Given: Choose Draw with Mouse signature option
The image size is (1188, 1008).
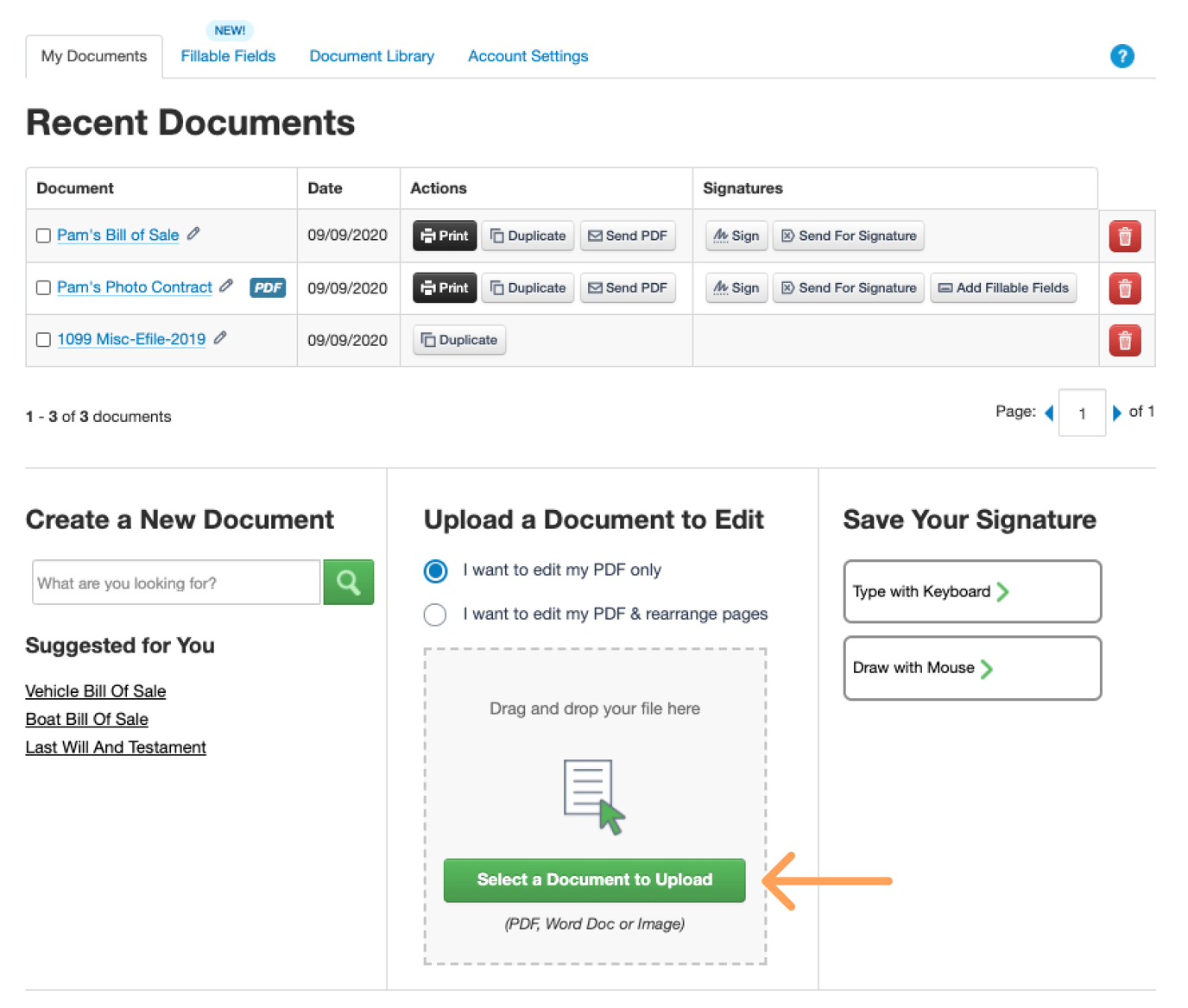Looking at the screenshot, I should pyautogui.click(x=972, y=668).
